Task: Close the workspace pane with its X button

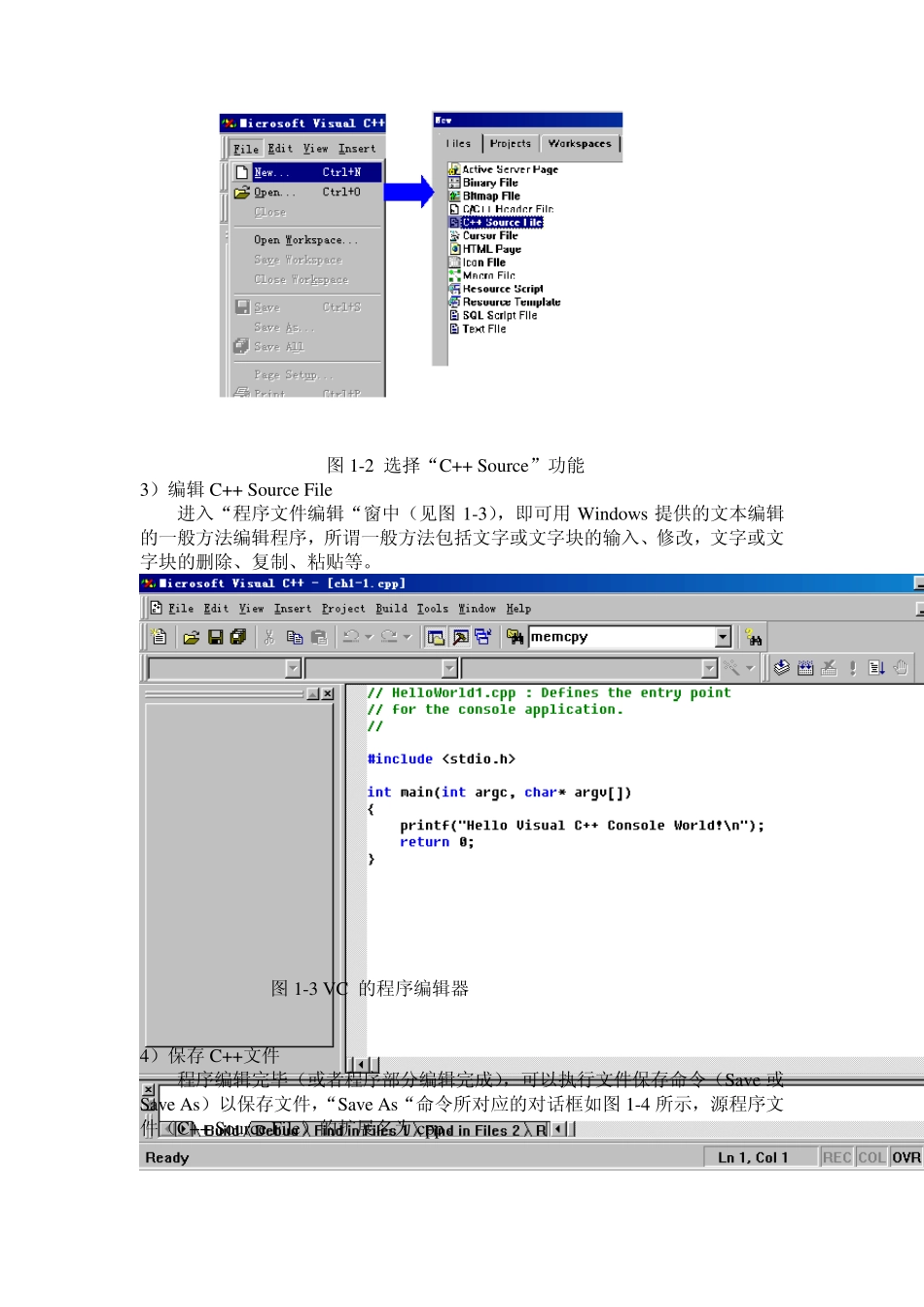Action: [x=328, y=693]
